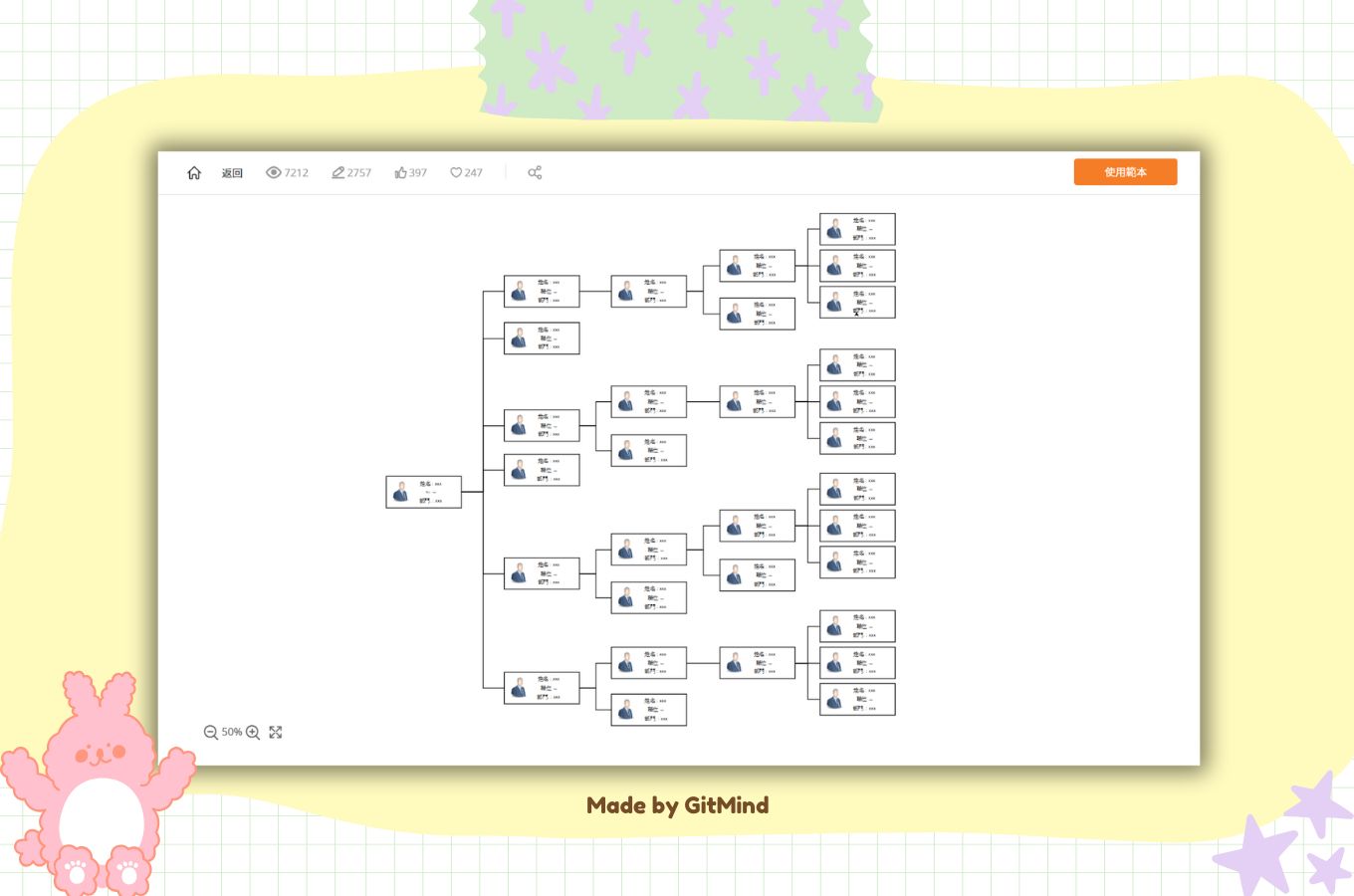Viewport: 1354px width, 896px height.
Task: Zoom out with the minus magnifier
Action: (211, 732)
